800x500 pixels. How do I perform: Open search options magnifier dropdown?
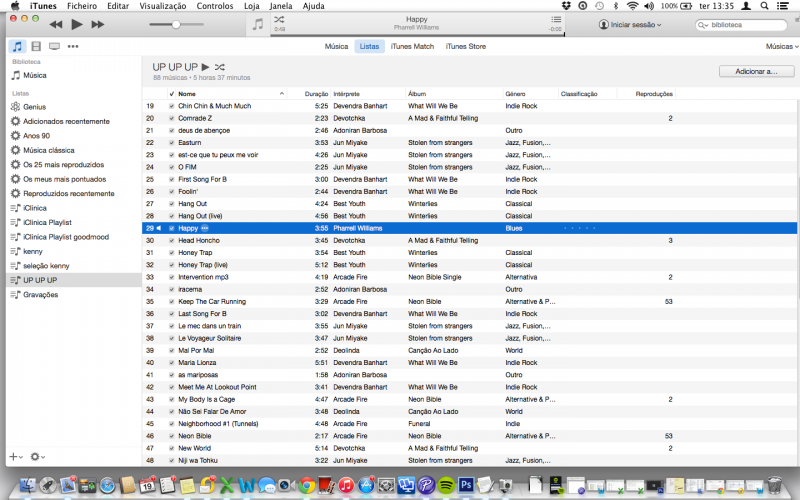(703, 24)
